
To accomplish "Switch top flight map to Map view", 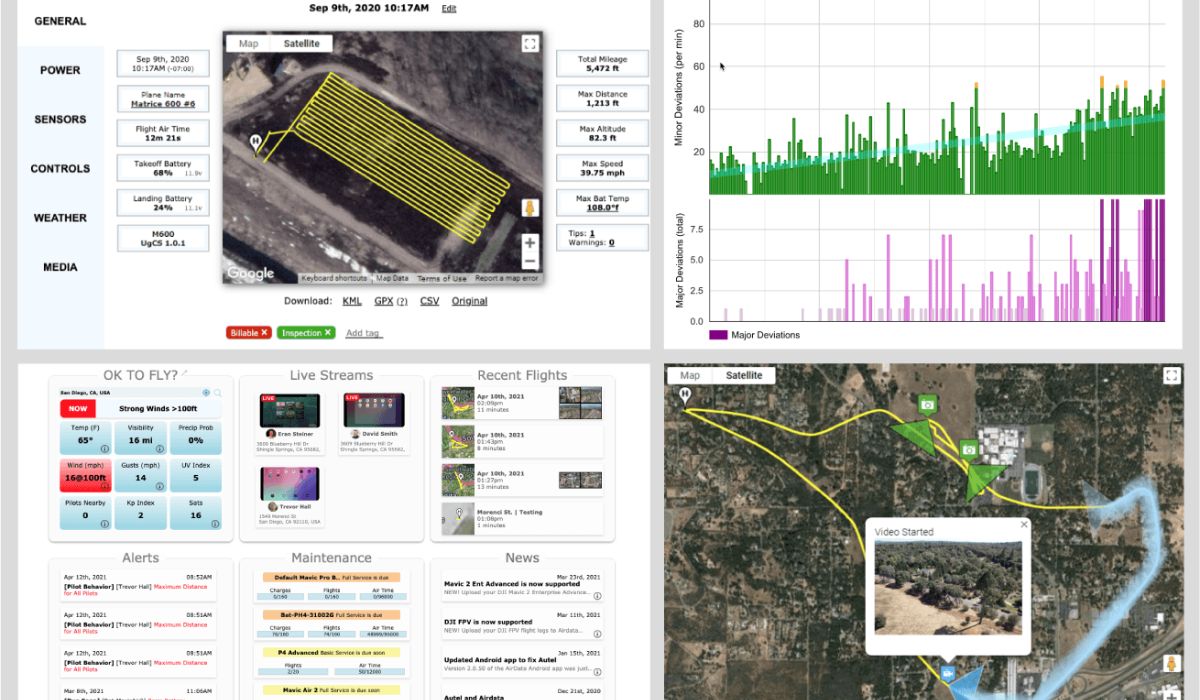I will [248, 44].
